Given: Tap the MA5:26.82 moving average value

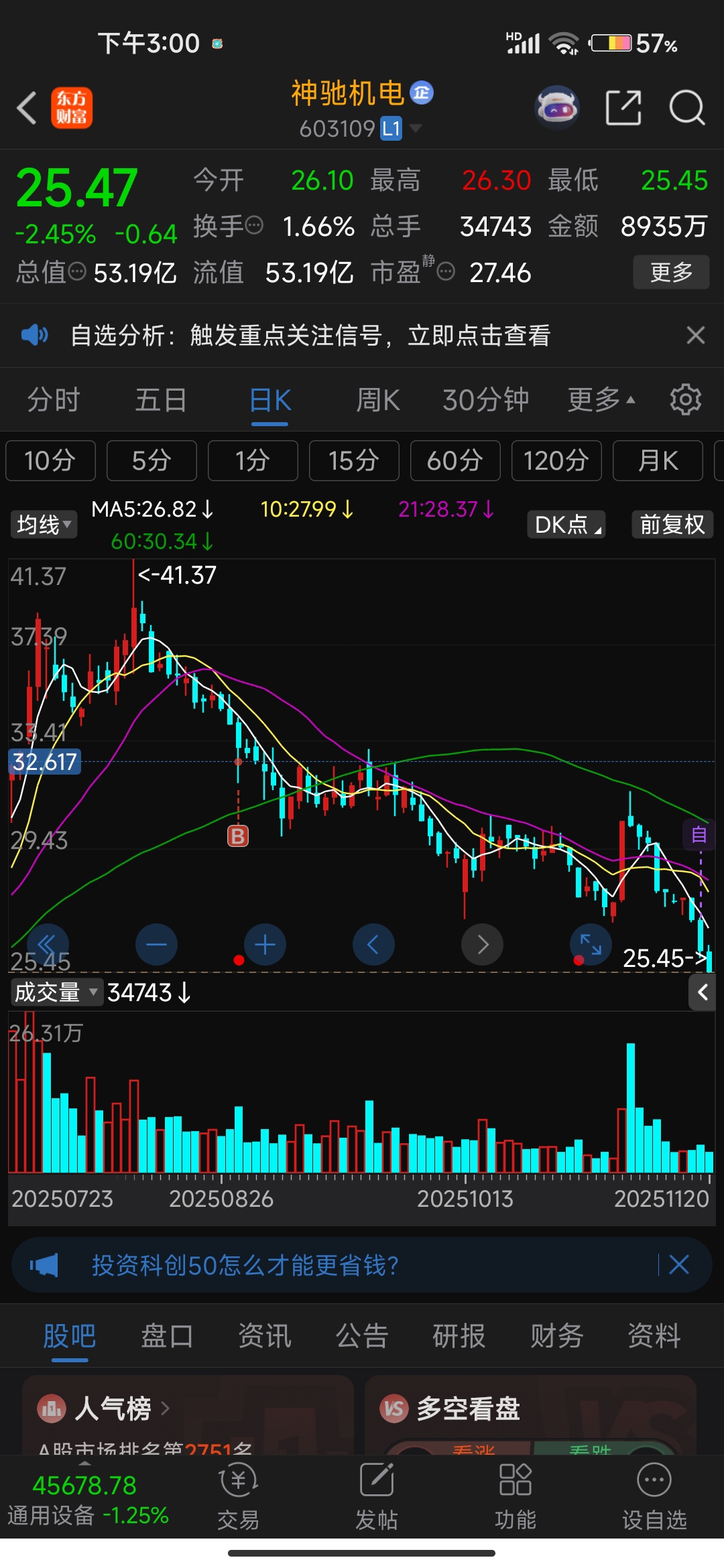Looking at the screenshot, I should click(152, 509).
